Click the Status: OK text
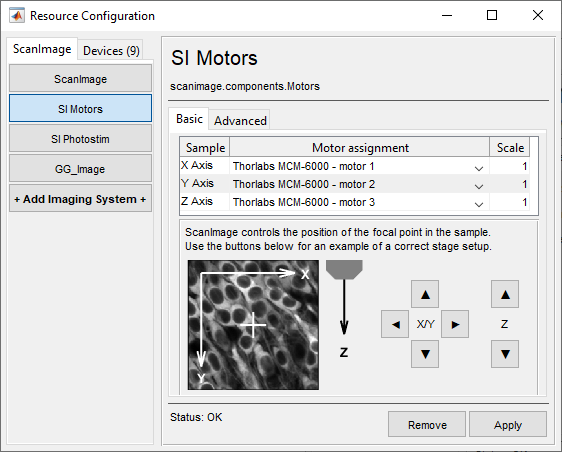Image resolution: width=562 pixels, height=452 pixels. click(x=196, y=417)
